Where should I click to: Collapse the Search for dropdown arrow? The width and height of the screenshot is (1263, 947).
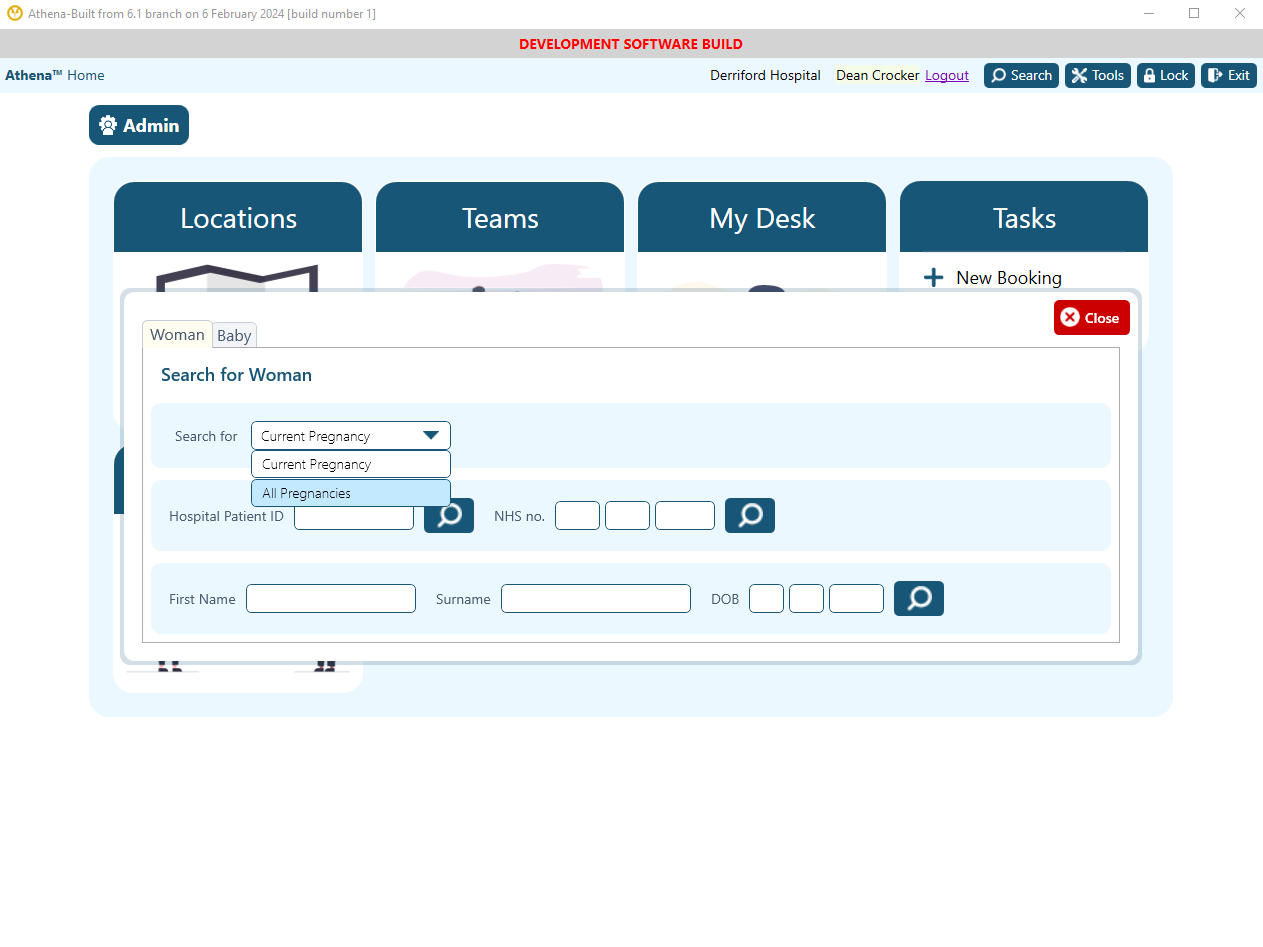coord(431,435)
